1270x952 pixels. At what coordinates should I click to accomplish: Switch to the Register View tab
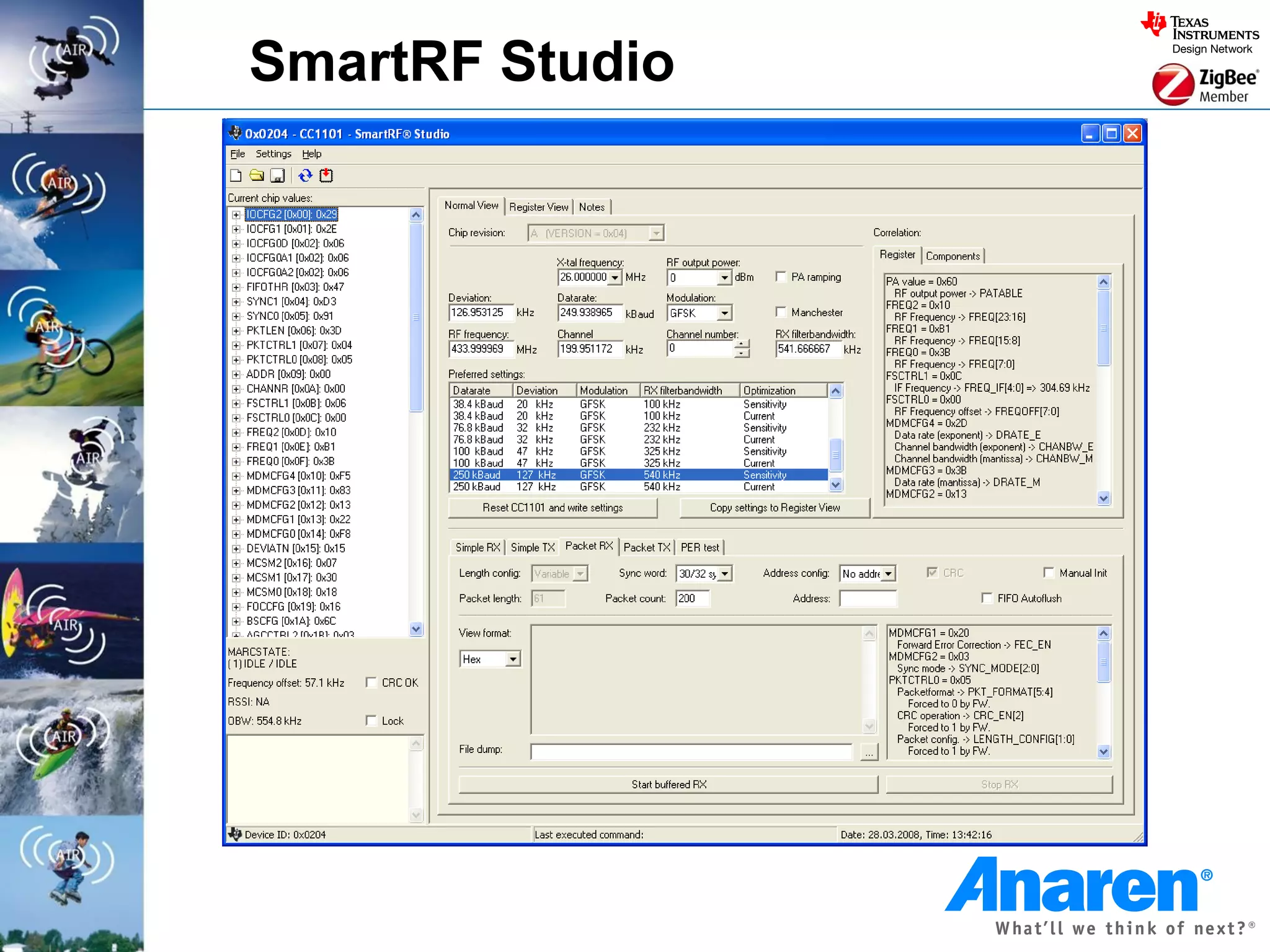click(x=538, y=207)
